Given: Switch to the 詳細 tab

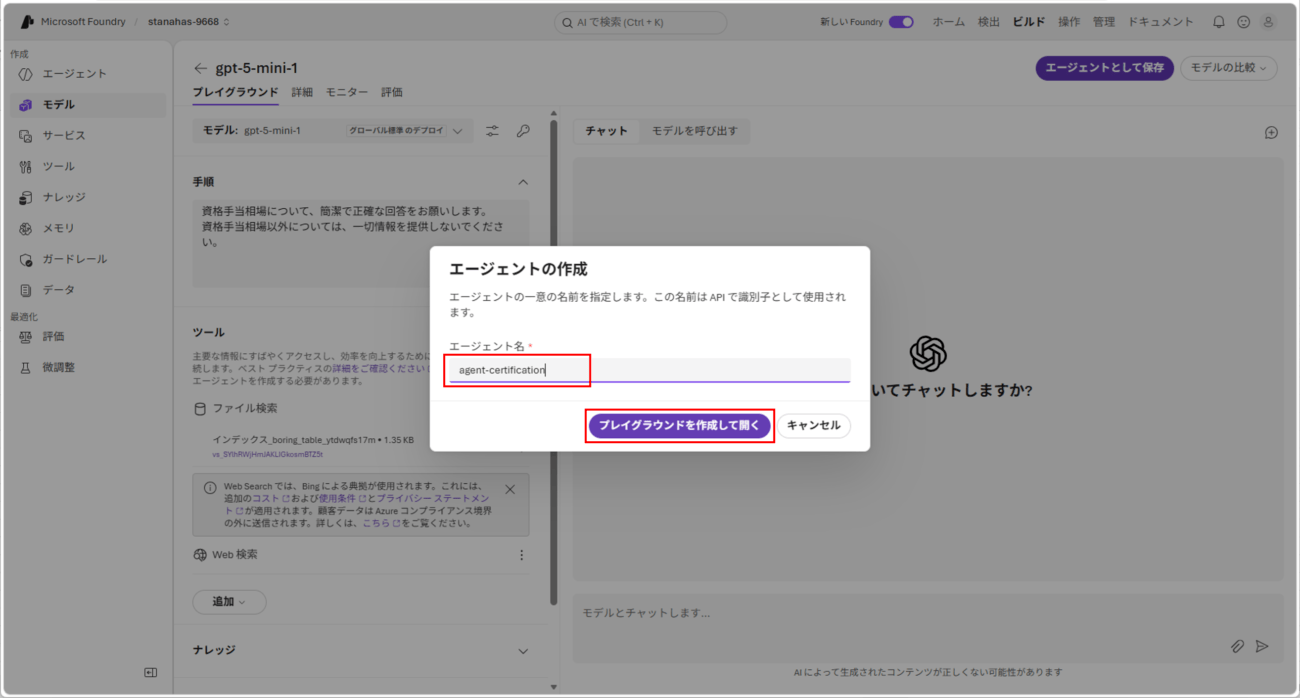Looking at the screenshot, I should tap(302, 92).
